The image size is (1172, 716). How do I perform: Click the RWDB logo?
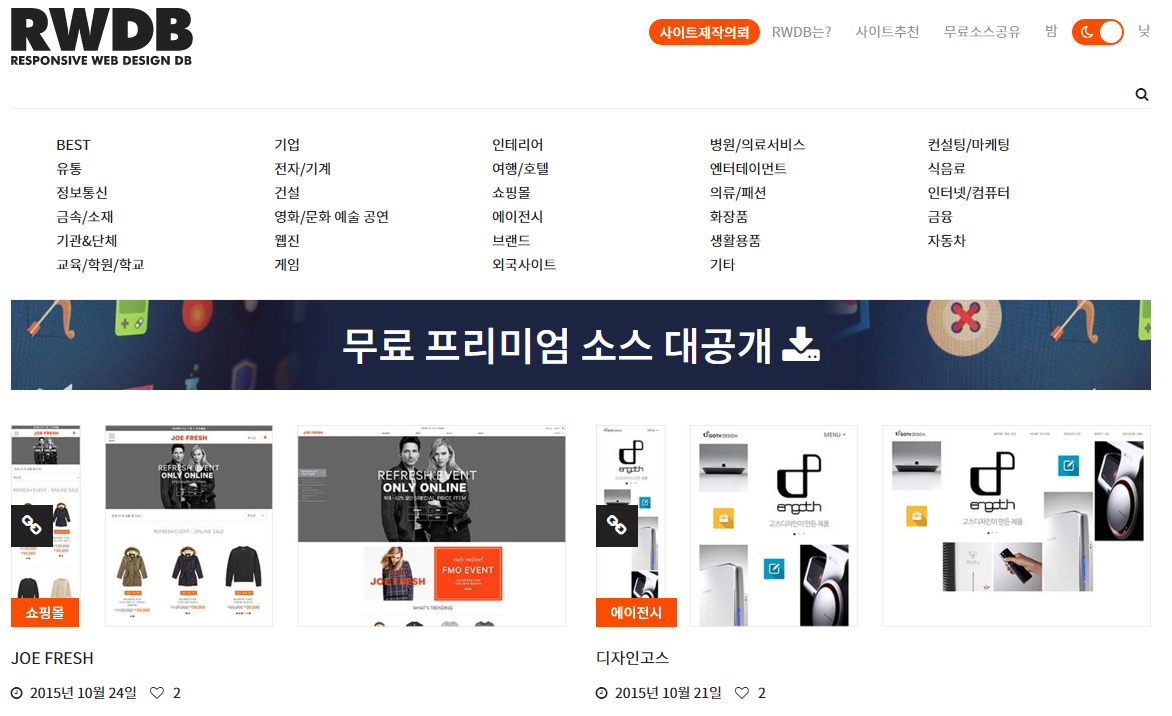pyautogui.click(x=102, y=37)
